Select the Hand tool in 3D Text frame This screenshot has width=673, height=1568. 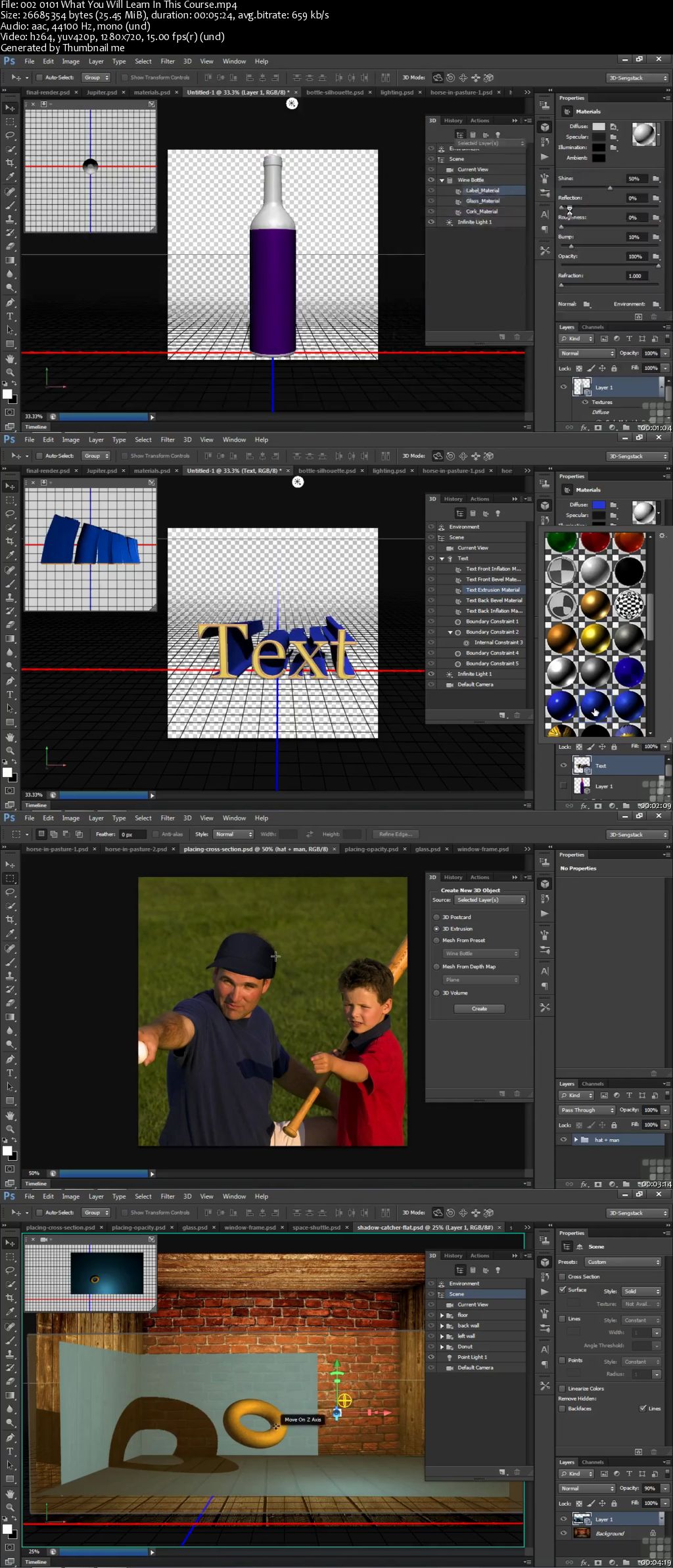[x=10, y=737]
